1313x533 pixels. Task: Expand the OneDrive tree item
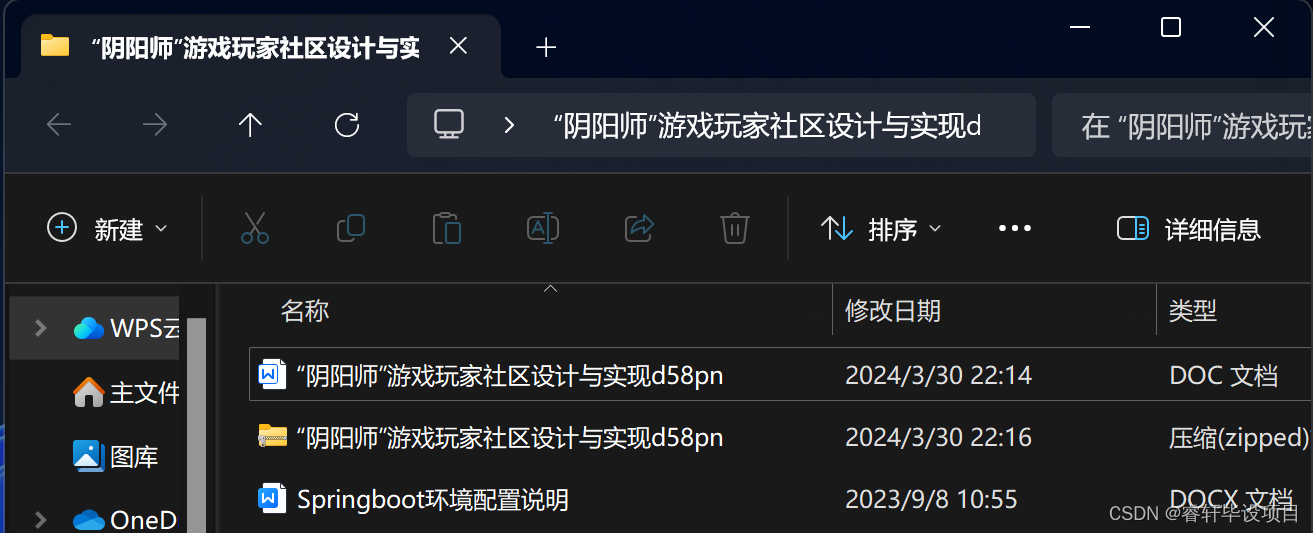[41, 519]
